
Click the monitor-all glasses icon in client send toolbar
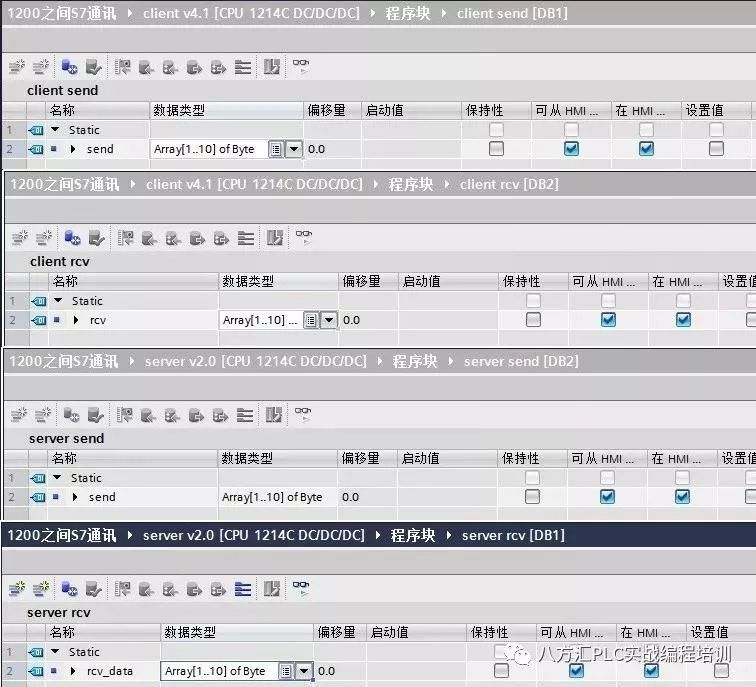[300, 67]
